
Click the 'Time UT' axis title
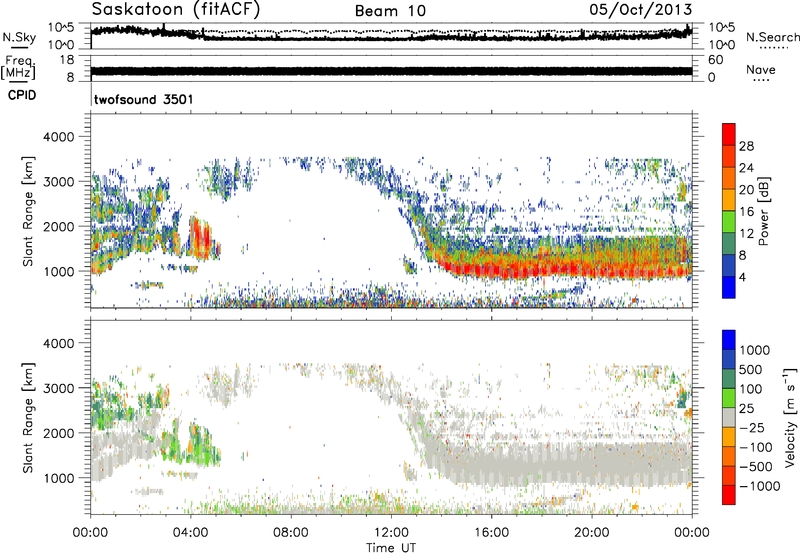point(391,547)
